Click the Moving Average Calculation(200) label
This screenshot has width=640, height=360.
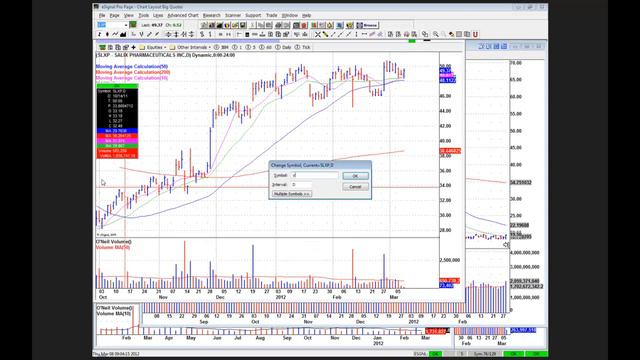(133, 72)
